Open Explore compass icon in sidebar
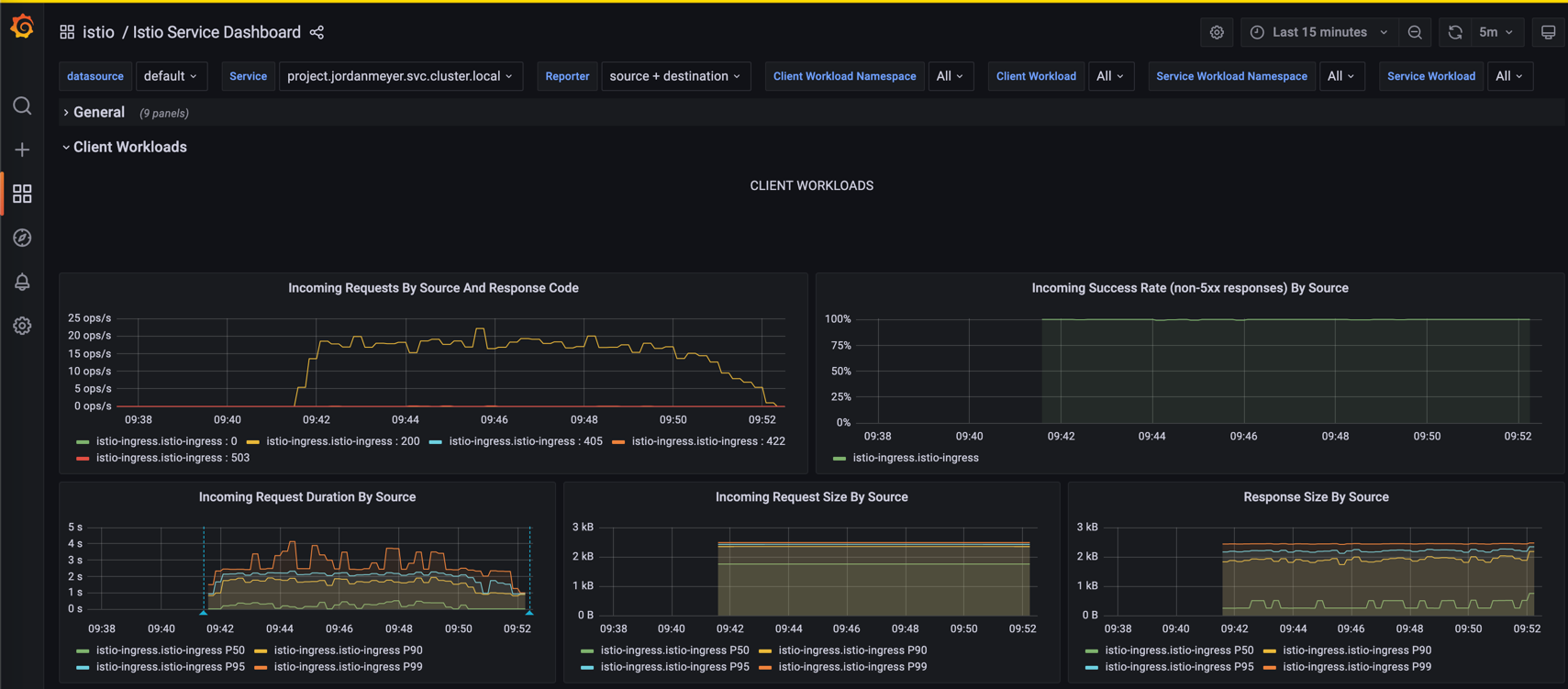The width and height of the screenshot is (1568, 689). 22,238
